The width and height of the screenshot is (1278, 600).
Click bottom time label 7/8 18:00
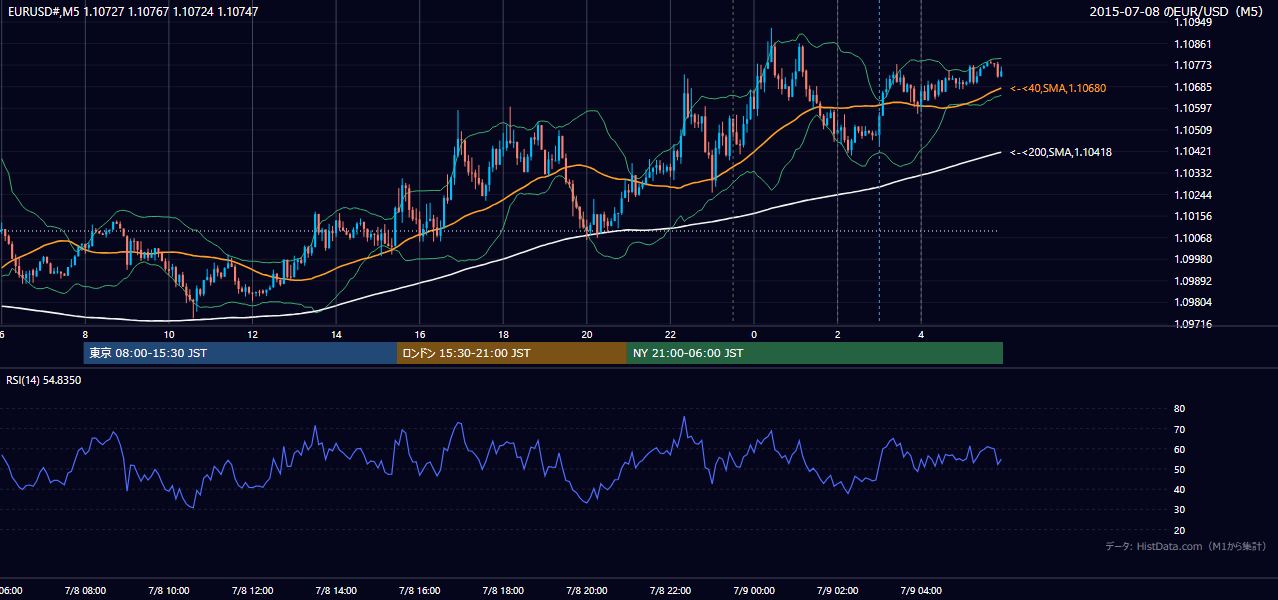pos(503,591)
